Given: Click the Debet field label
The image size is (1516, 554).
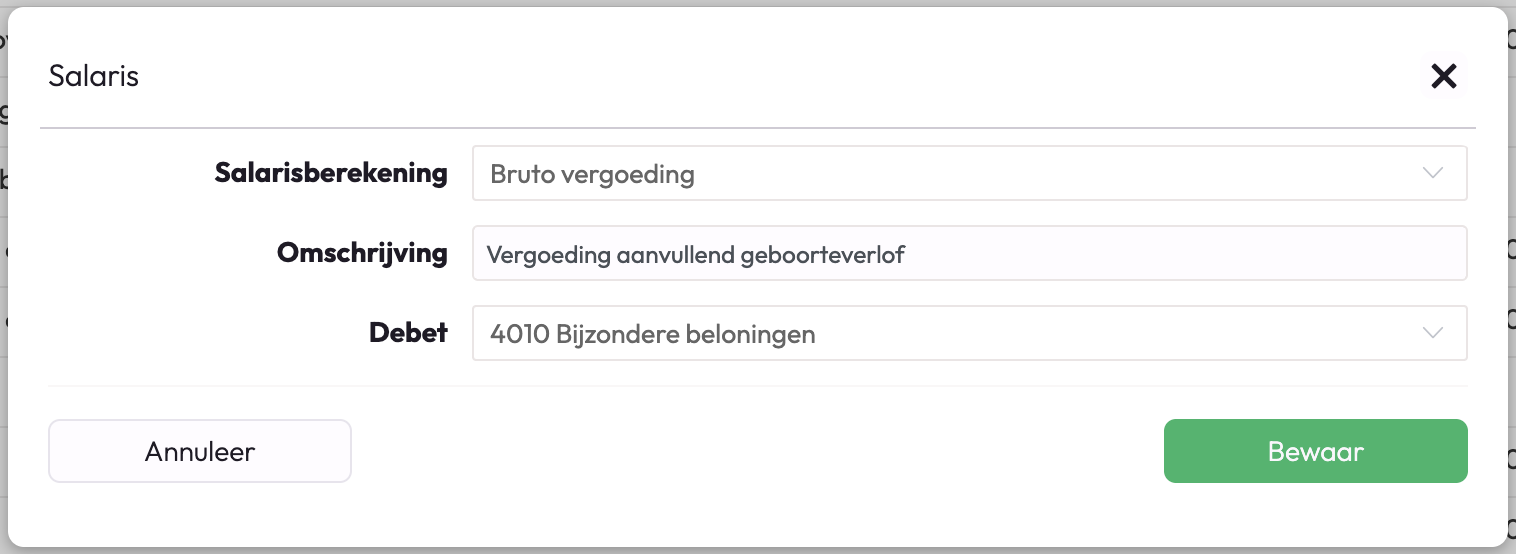Looking at the screenshot, I should pos(408,333).
